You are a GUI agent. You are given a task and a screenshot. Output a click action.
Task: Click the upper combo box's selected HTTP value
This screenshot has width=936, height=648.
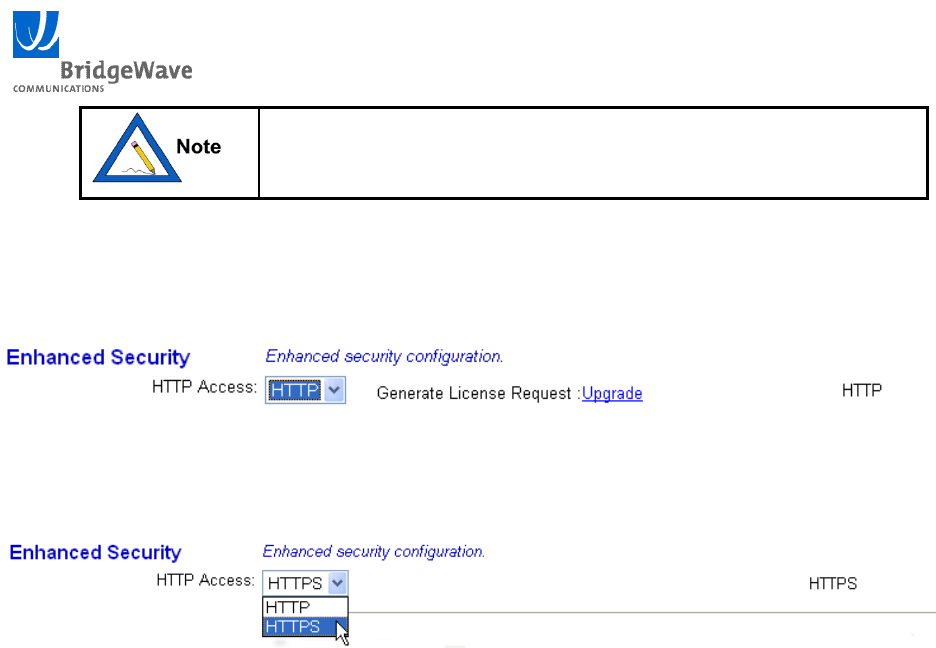tap(296, 392)
